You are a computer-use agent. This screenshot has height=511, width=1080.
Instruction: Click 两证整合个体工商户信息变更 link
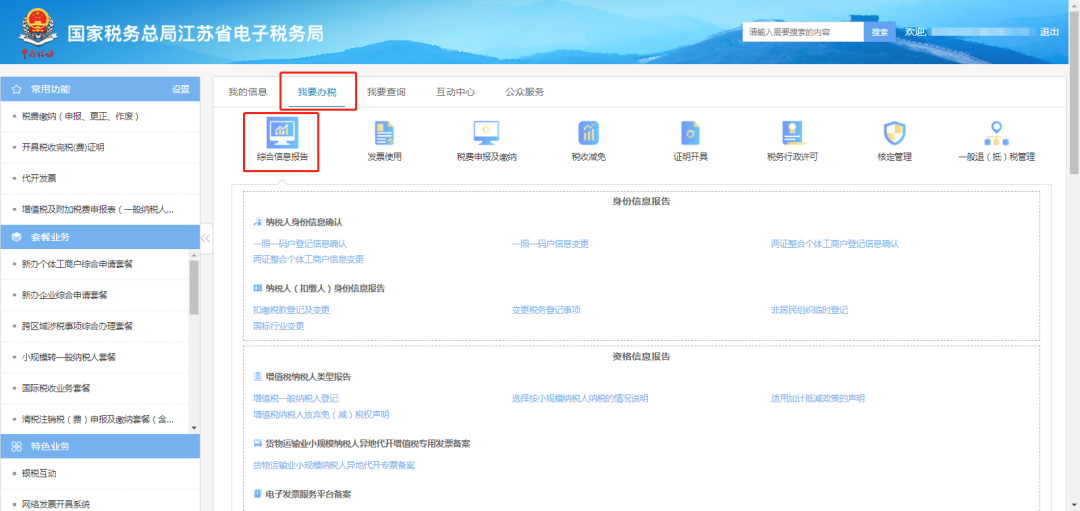(308, 260)
